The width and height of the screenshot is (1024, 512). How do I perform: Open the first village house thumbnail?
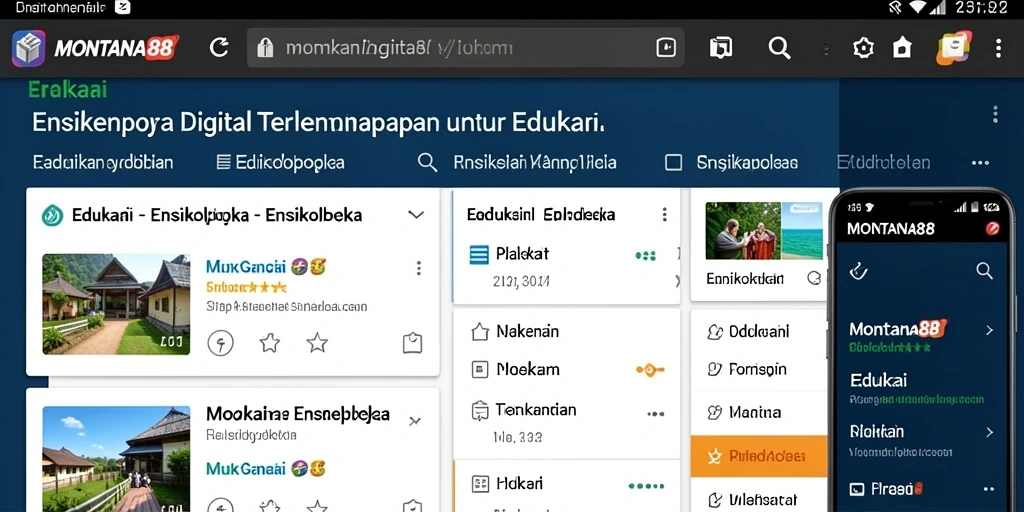pos(116,304)
